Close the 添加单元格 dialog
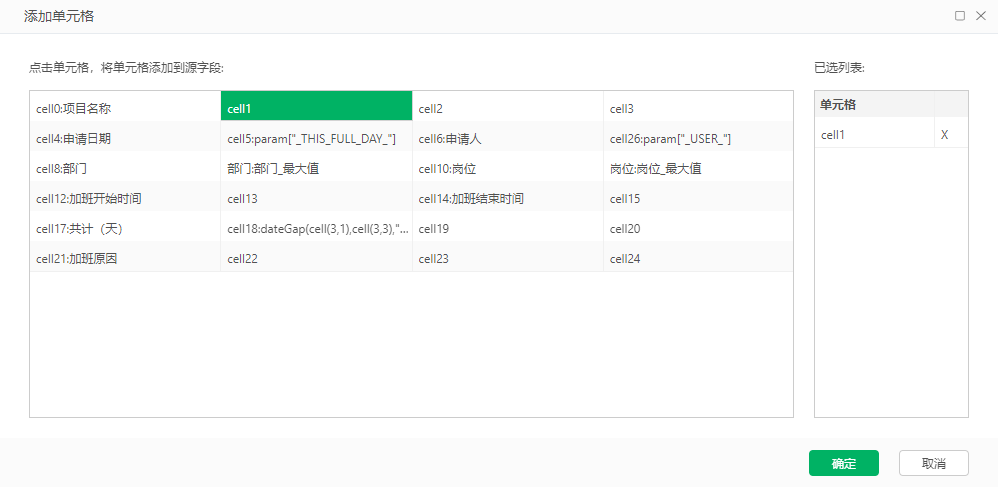This screenshot has width=998, height=487. coord(980,16)
